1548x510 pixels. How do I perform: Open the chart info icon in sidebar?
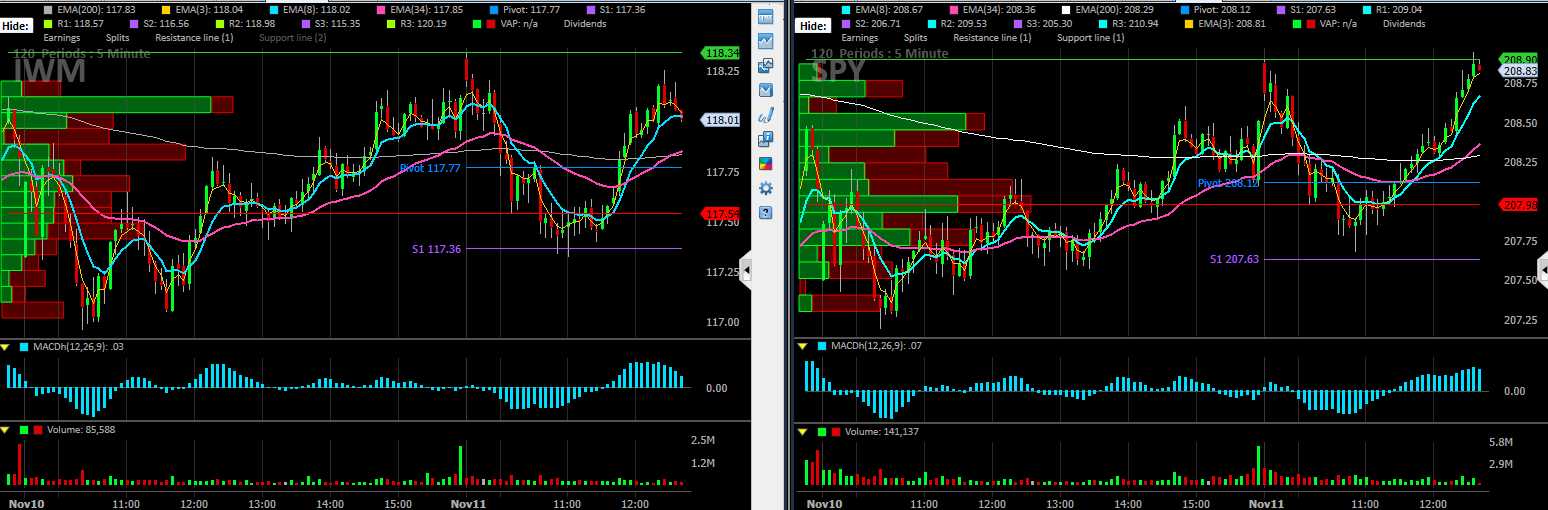tap(766, 139)
